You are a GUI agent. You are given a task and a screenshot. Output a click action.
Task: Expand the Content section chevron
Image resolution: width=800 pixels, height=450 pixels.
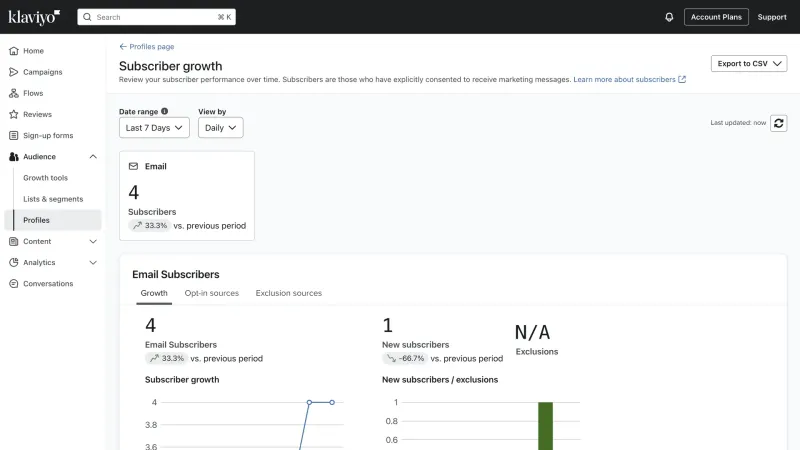tap(93, 241)
